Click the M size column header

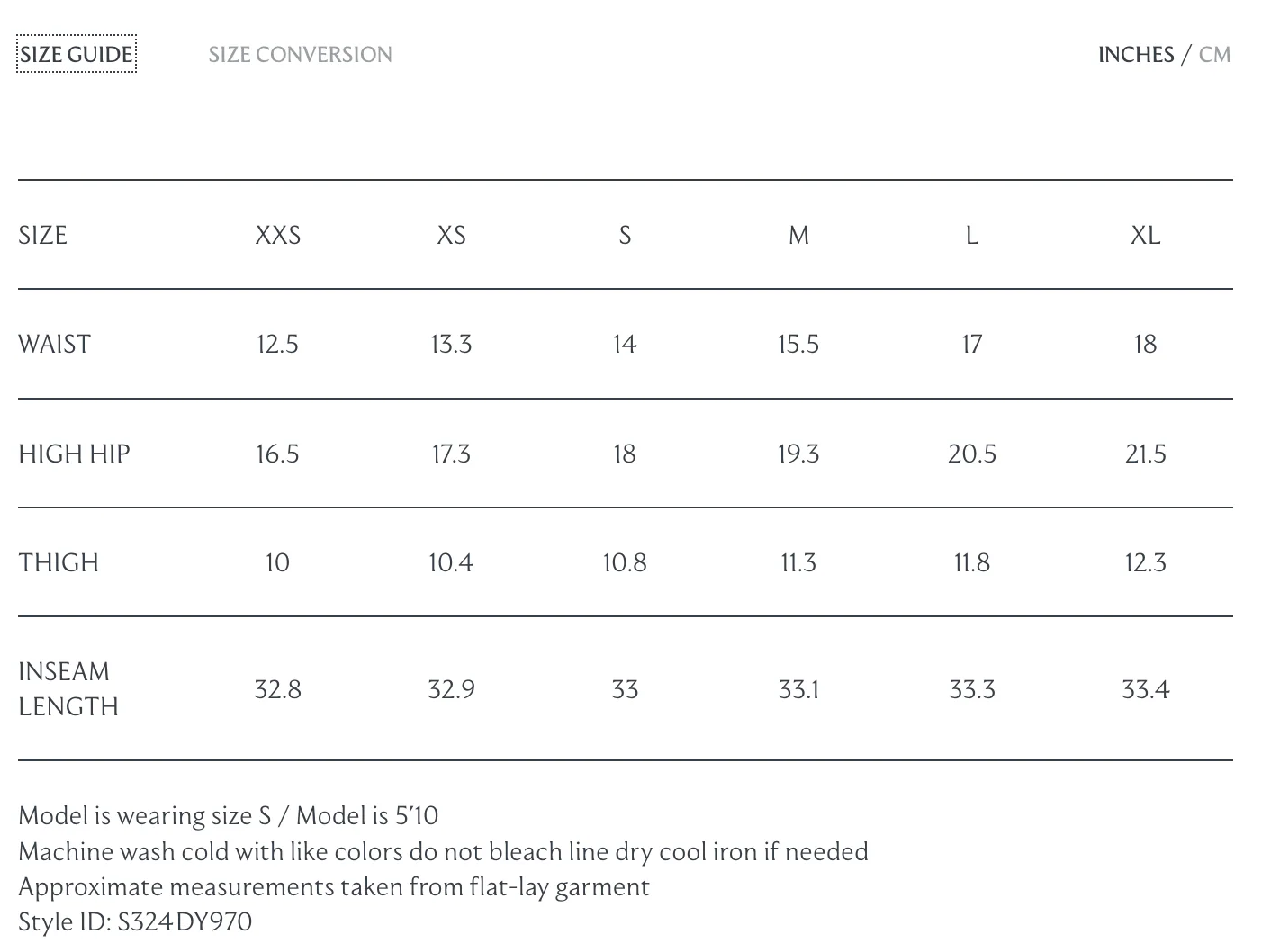pyautogui.click(x=798, y=236)
